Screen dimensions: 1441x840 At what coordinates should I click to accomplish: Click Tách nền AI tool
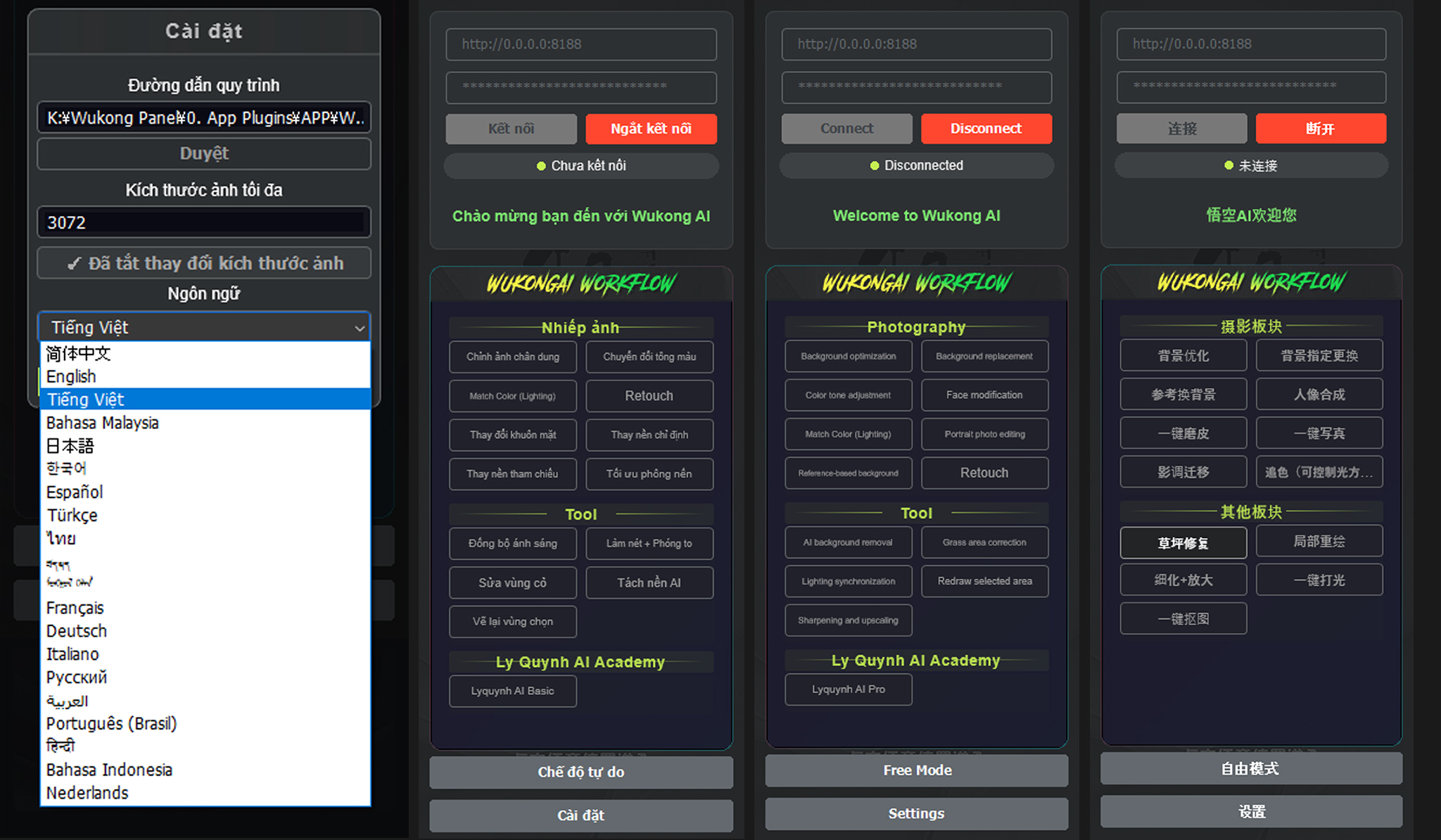tap(649, 583)
